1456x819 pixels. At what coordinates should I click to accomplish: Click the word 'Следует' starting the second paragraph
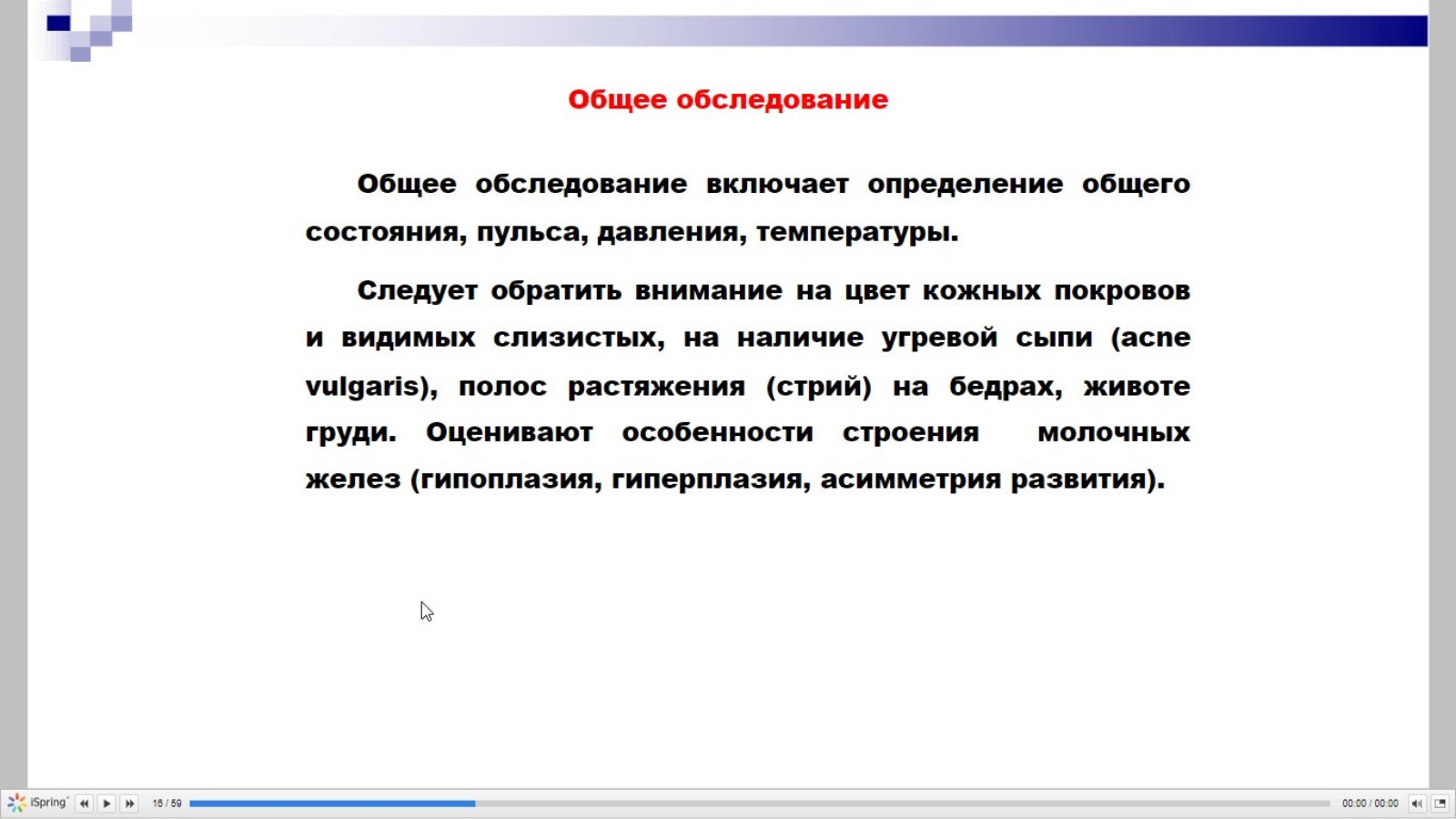tap(417, 291)
